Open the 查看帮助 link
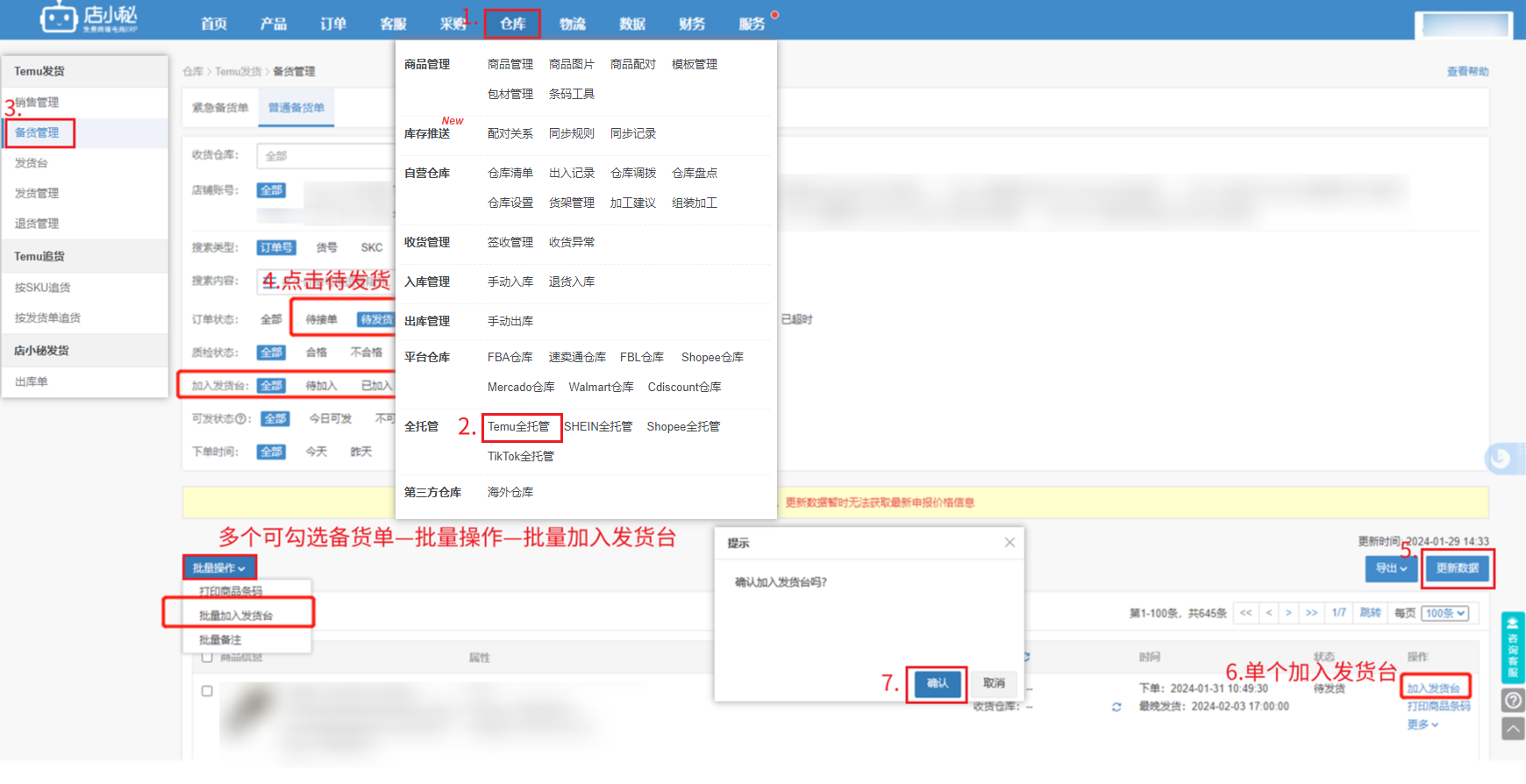 pos(1468,71)
